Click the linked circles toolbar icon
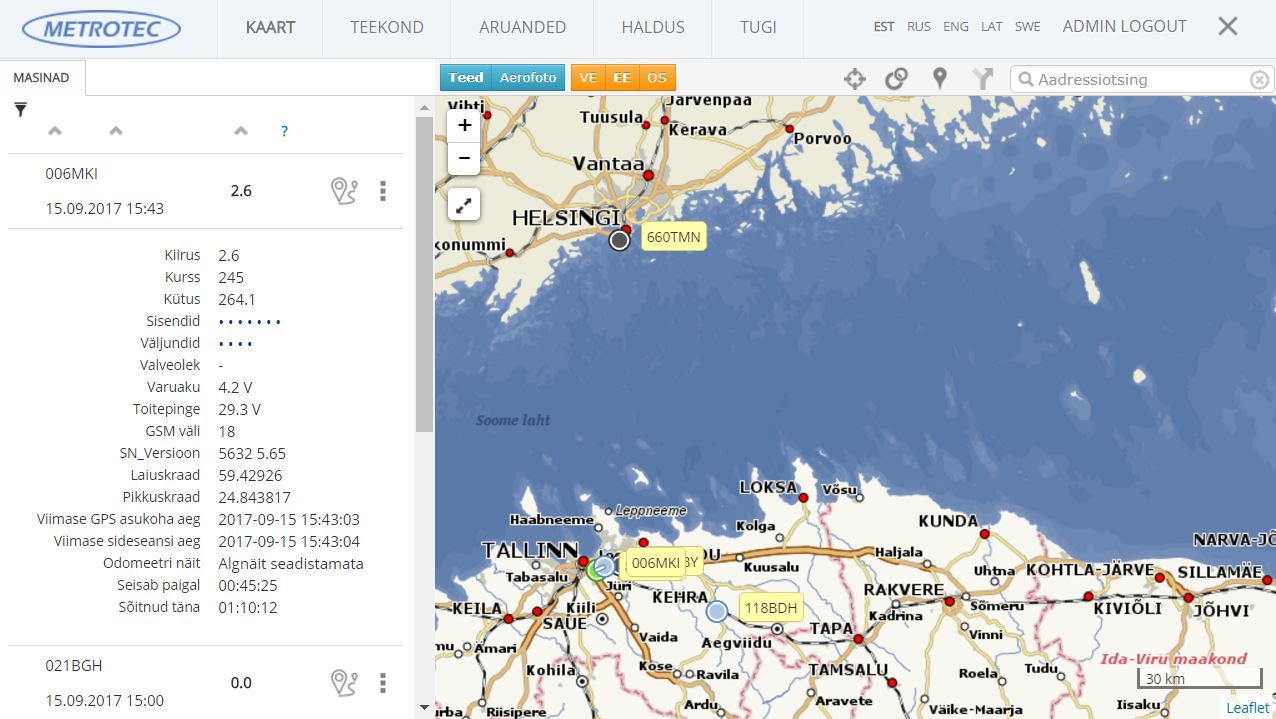 [896, 79]
